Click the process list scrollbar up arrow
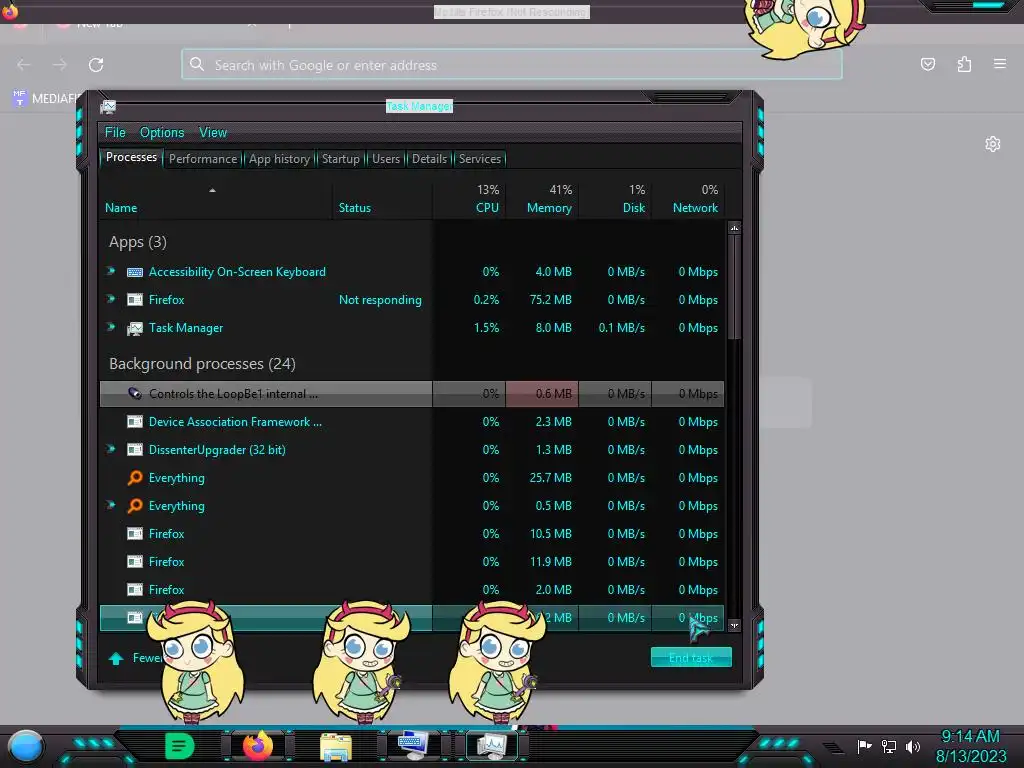 (x=734, y=228)
